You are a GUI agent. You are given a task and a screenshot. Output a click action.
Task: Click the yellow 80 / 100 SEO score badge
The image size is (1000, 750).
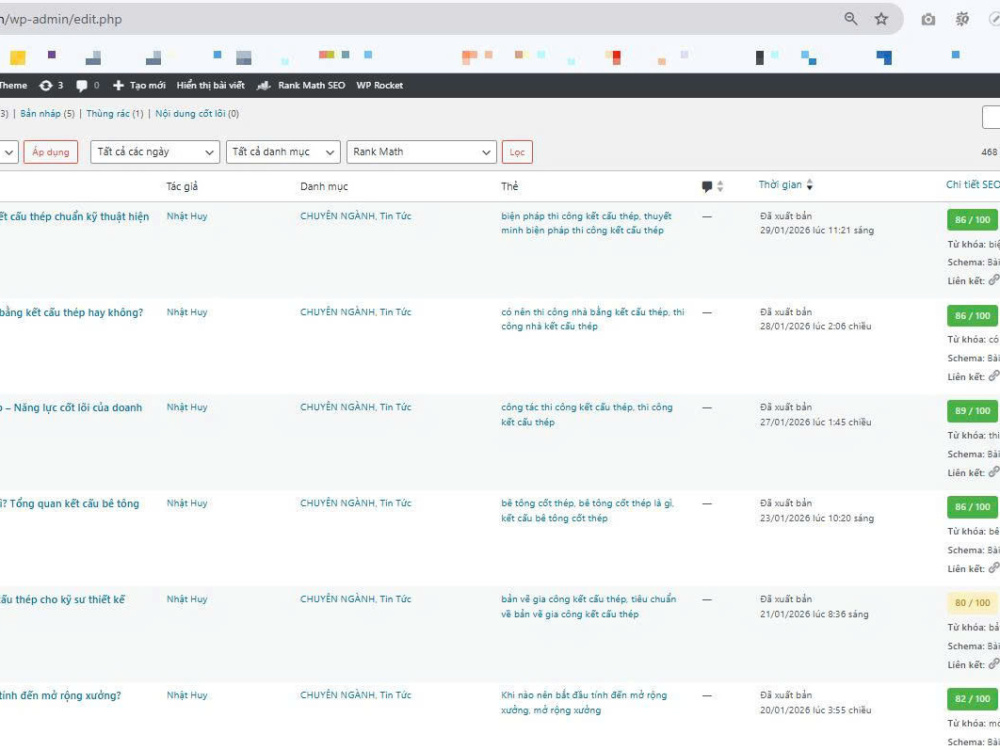(973, 603)
